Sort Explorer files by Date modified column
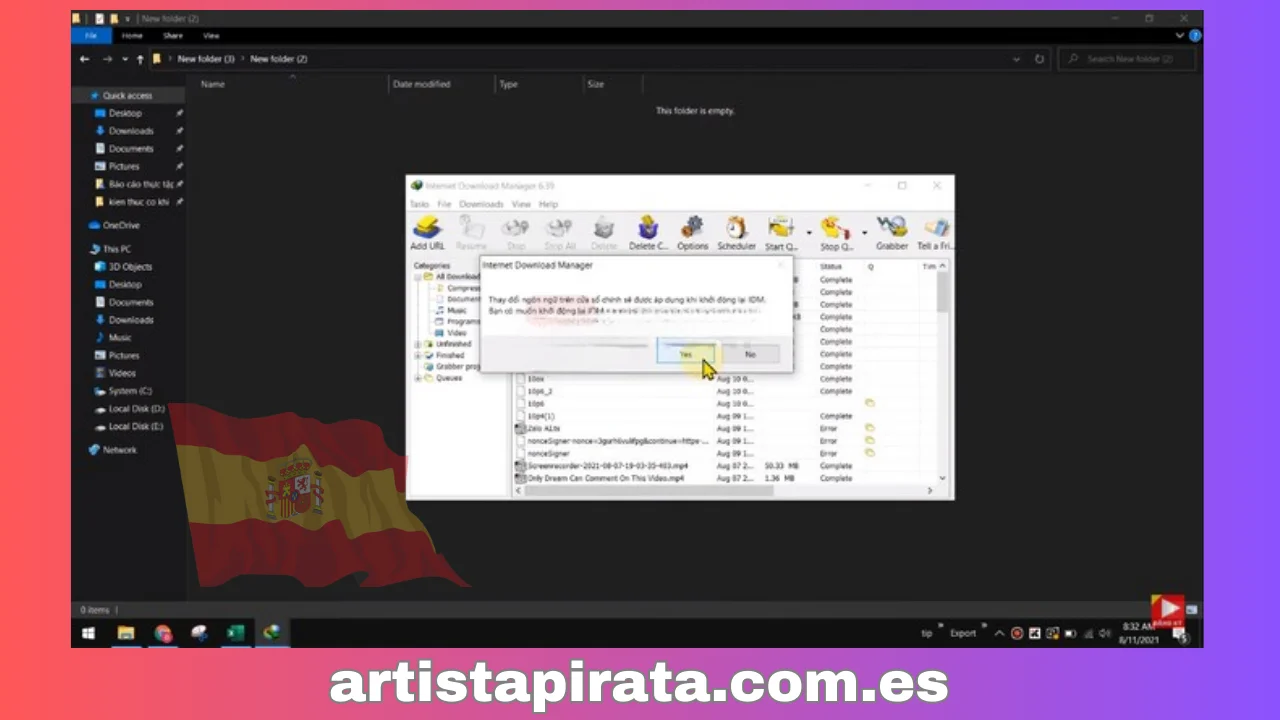Image resolution: width=1280 pixels, height=720 pixels. click(422, 84)
